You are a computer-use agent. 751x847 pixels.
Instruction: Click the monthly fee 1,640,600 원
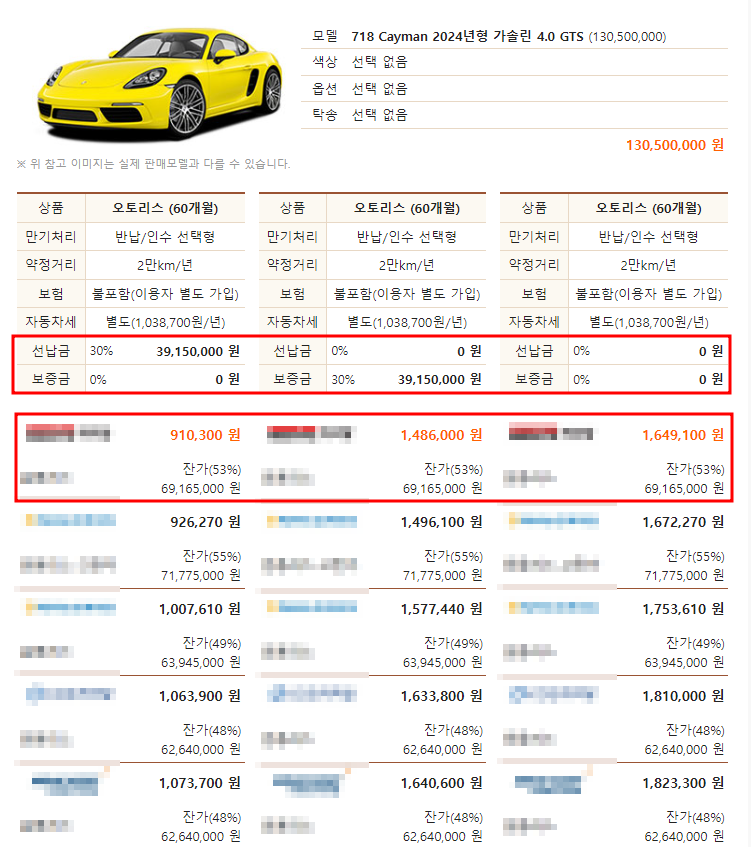click(441, 783)
